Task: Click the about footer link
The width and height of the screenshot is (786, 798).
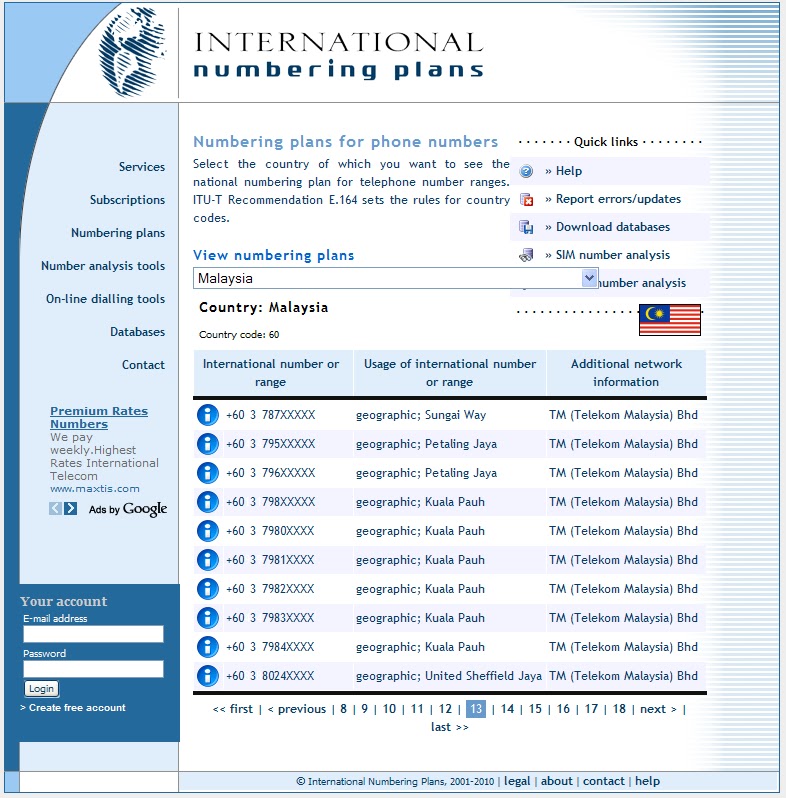Action: [x=556, y=781]
